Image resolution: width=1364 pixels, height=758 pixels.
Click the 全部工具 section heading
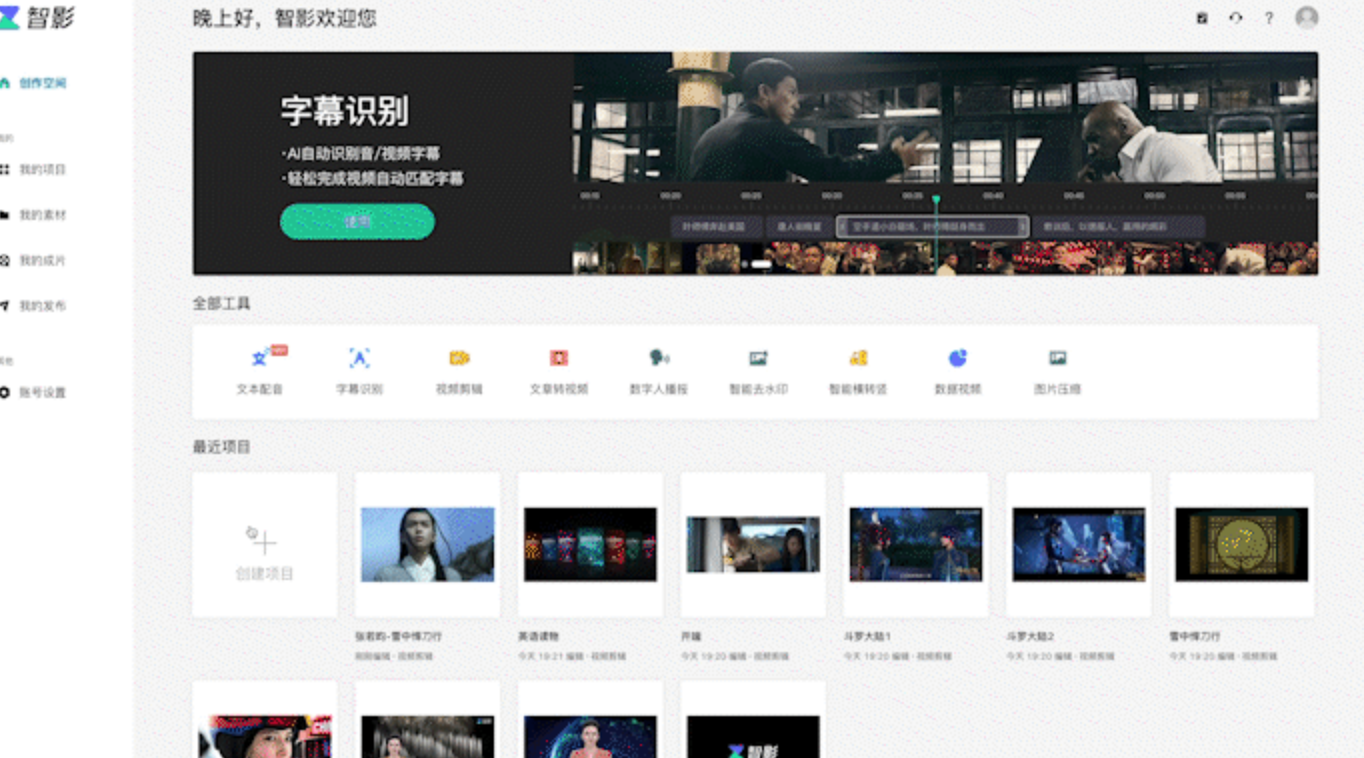(222, 303)
